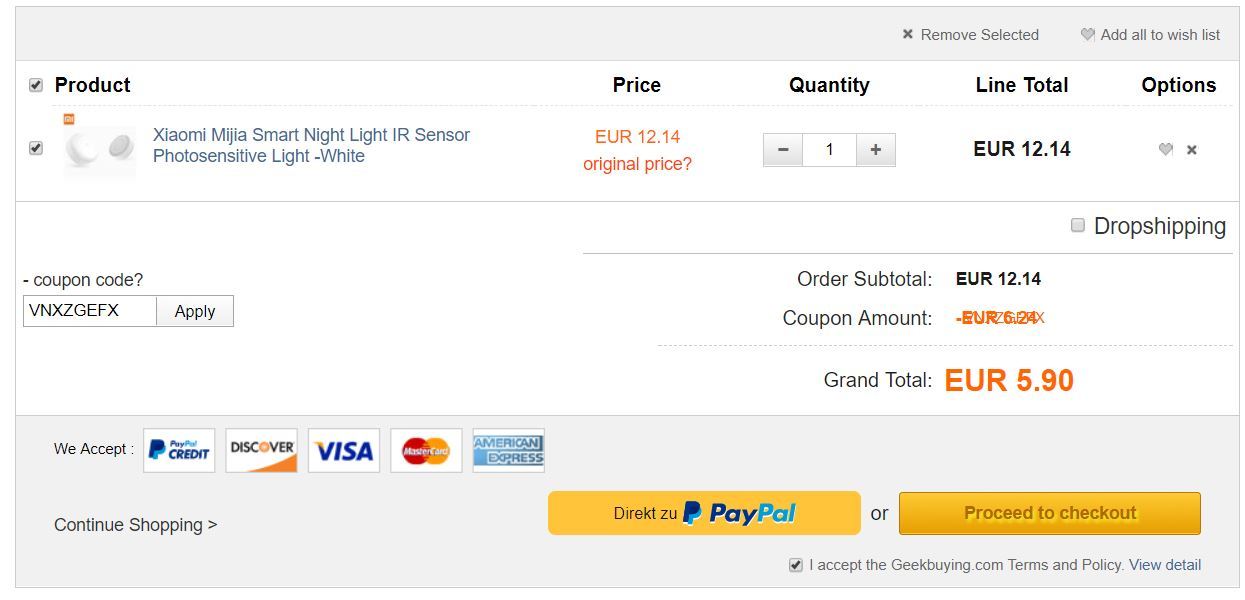Click Proceed to checkout button
The width and height of the screenshot is (1245, 600).
1050,513
